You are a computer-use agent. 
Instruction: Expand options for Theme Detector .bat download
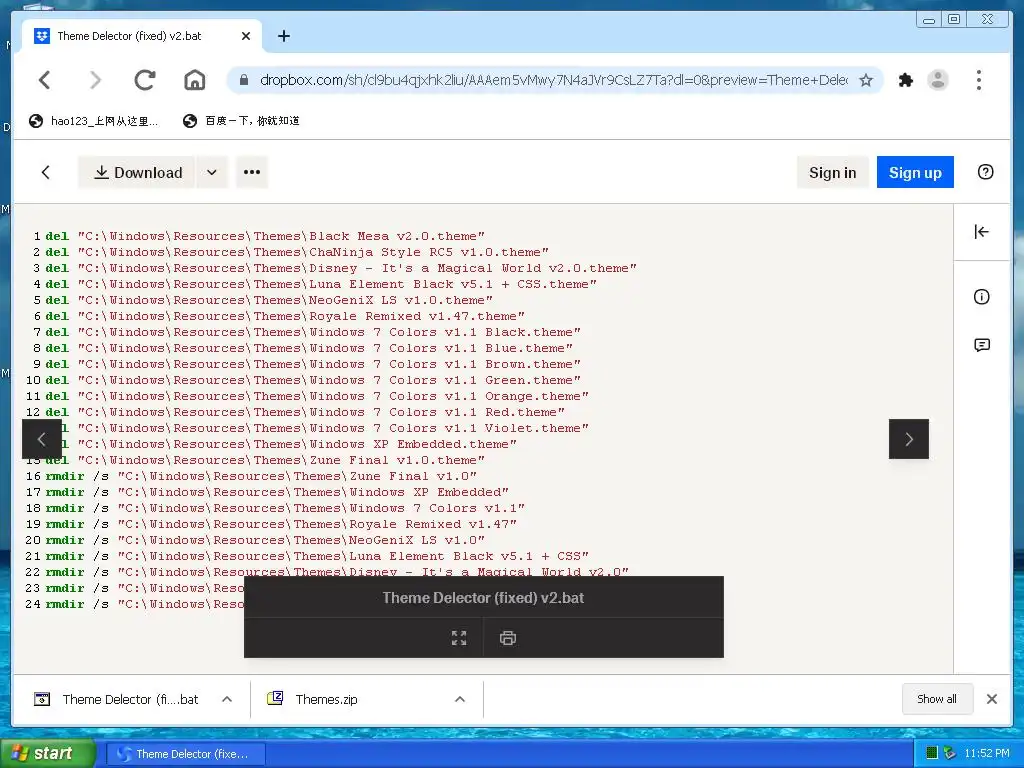click(227, 699)
